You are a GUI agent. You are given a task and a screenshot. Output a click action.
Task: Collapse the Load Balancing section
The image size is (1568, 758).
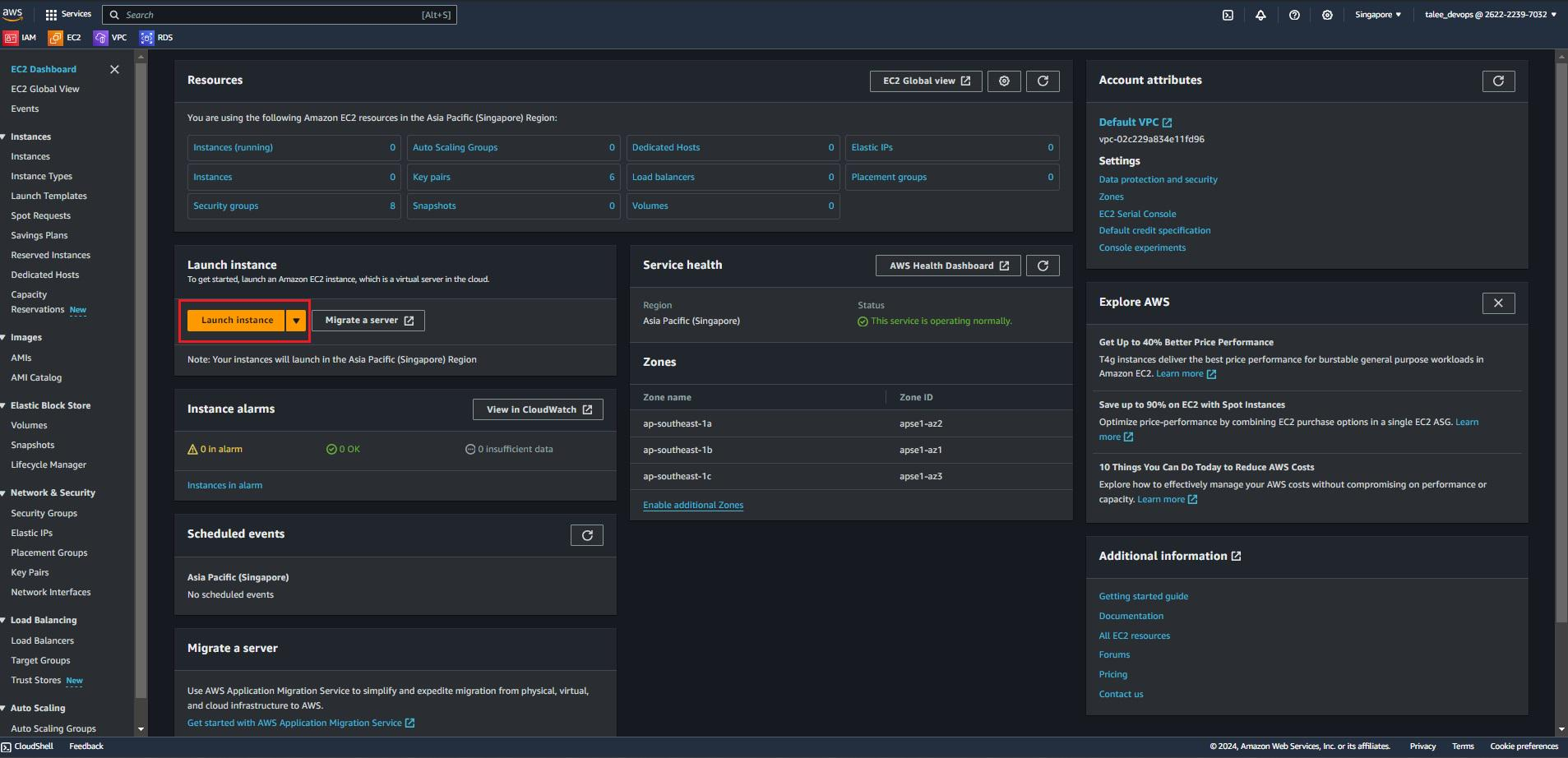tap(4, 621)
